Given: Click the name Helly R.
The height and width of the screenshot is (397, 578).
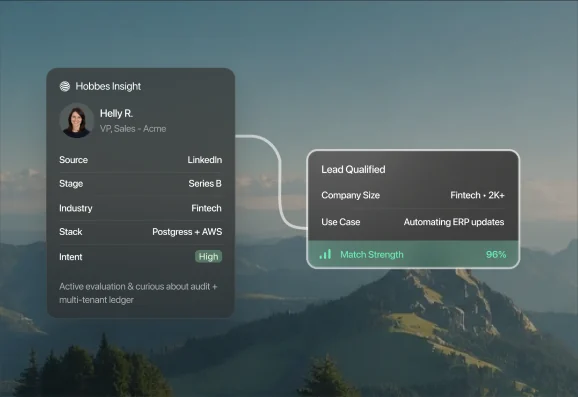Looking at the screenshot, I should pos(116,113).
